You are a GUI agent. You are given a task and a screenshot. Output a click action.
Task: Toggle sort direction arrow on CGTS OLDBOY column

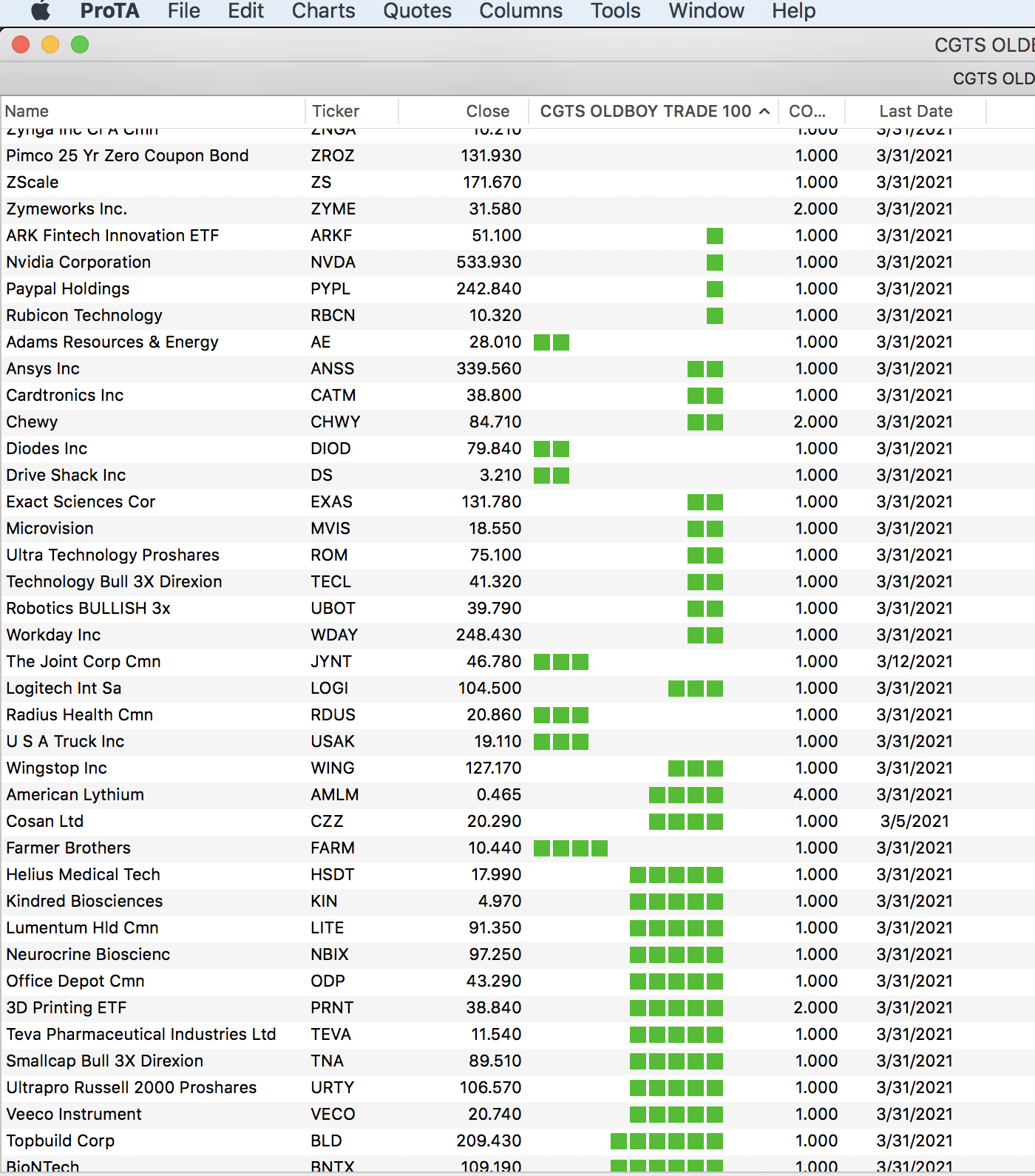tap(764, 111)
